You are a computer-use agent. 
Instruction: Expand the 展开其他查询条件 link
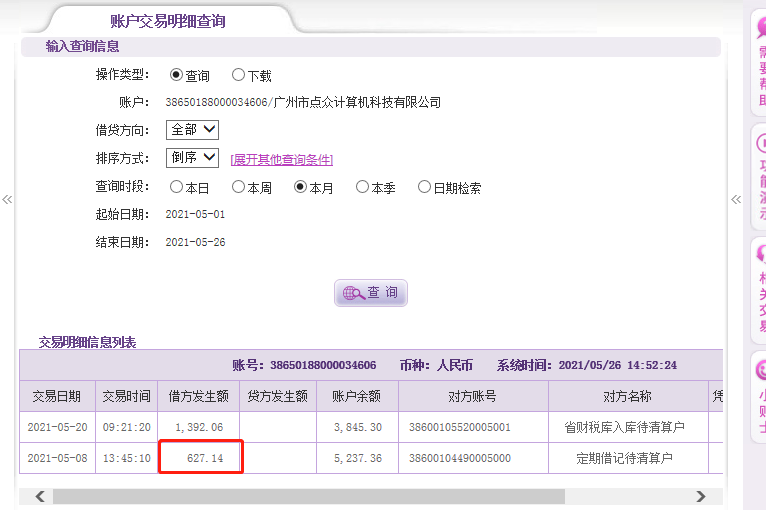pos(281,160)
